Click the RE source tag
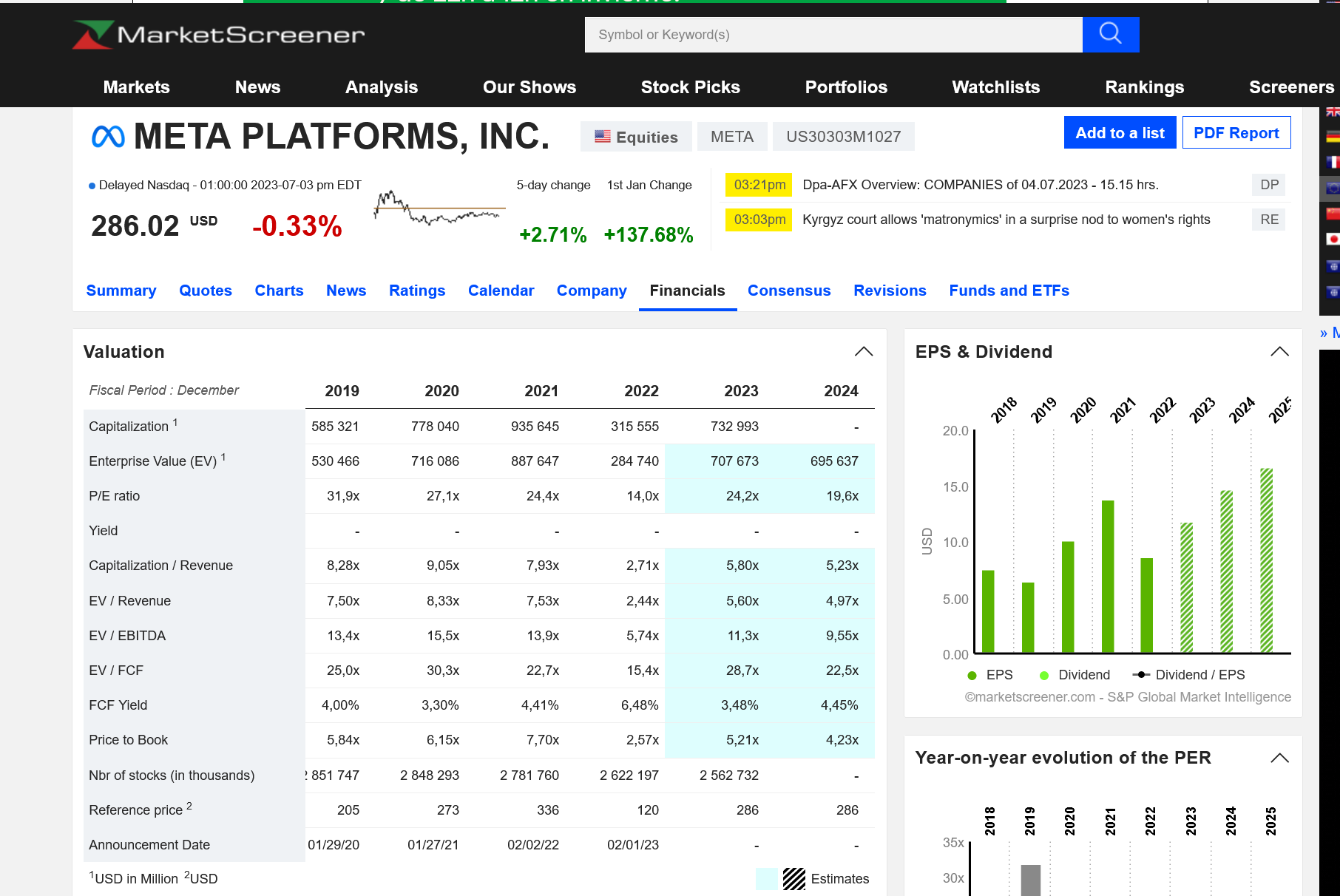Image resolution: width=1340 pixels, height=896 pixels. (x=1269, y=220)
